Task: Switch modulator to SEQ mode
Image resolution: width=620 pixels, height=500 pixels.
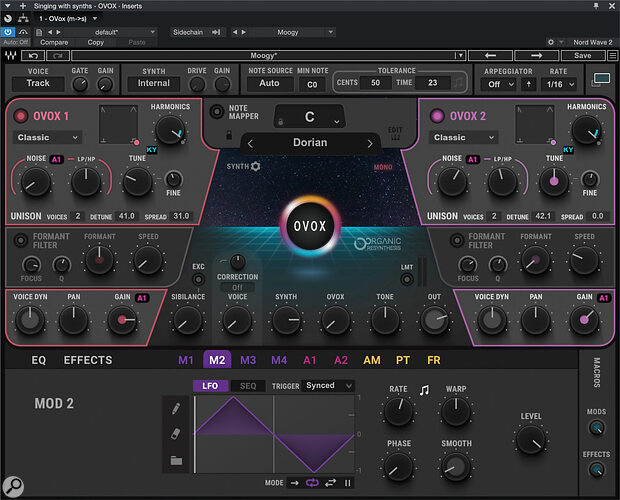Action: click(x=248, y=386)
